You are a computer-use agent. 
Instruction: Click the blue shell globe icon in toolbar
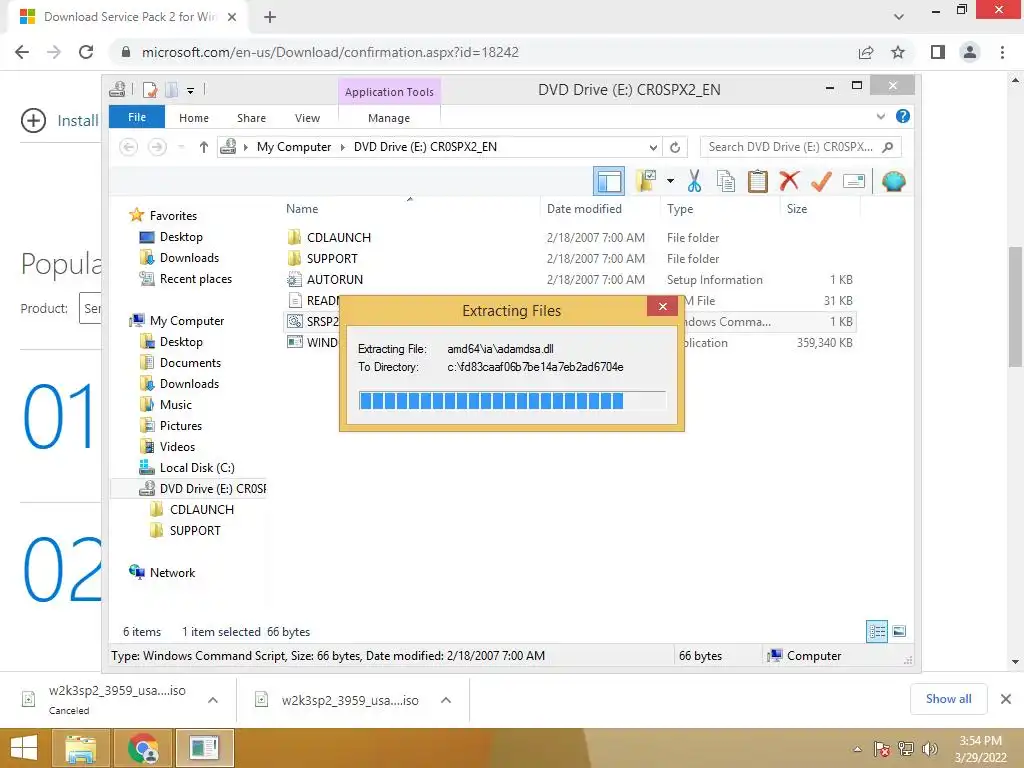pyautogui.click(x=893, y=181)
